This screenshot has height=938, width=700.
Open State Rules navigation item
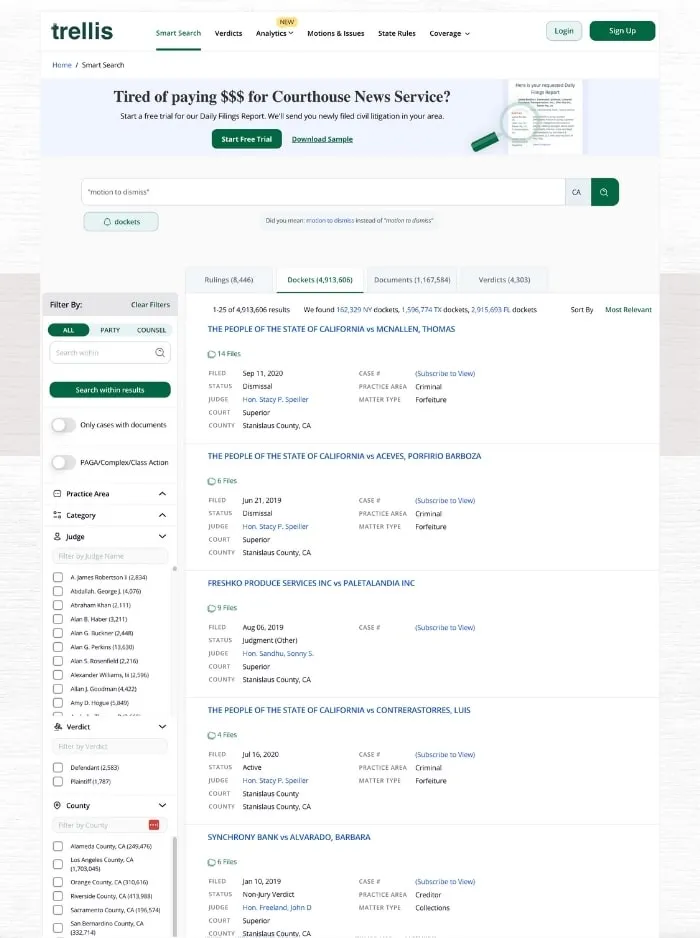pyautogui.click(x=397, y=34)
